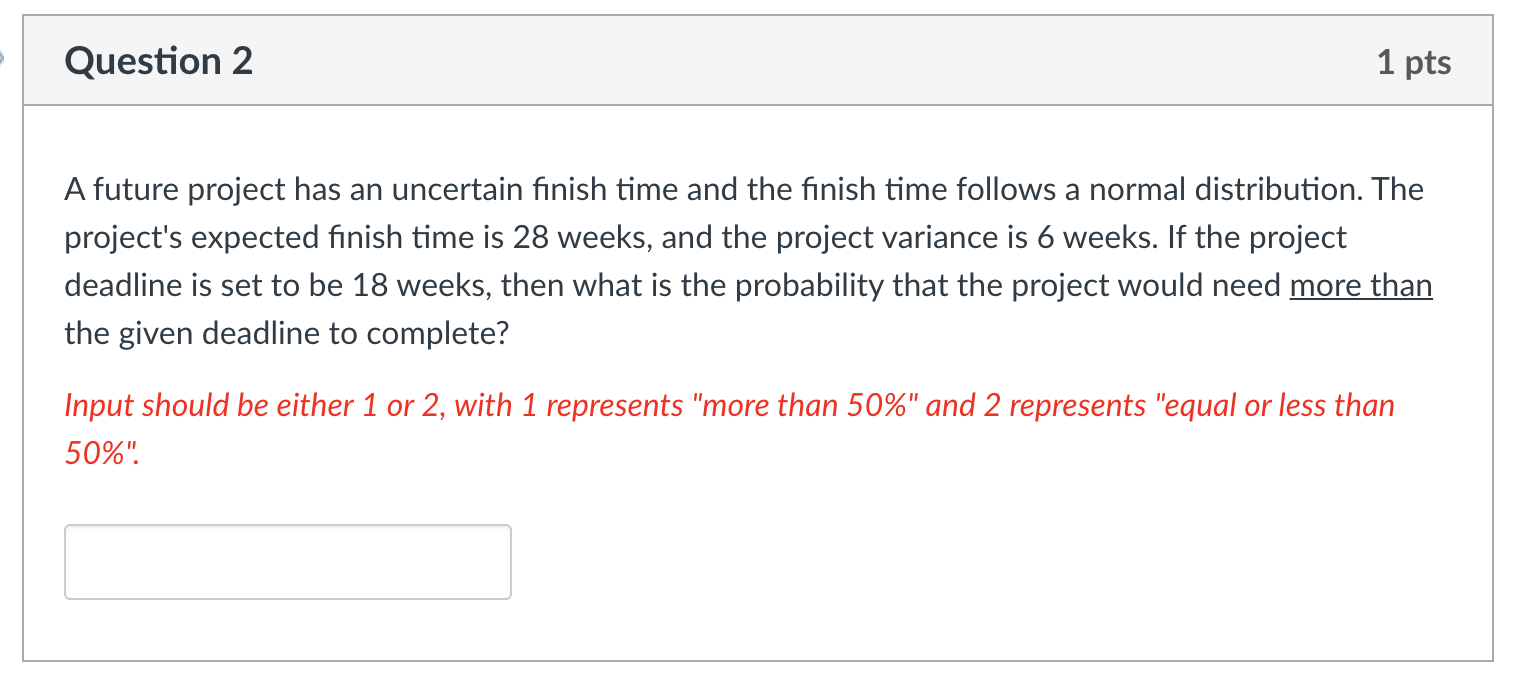Click the gray question header bar
This screenshot has width=1516, height=686.
point(758,61)
